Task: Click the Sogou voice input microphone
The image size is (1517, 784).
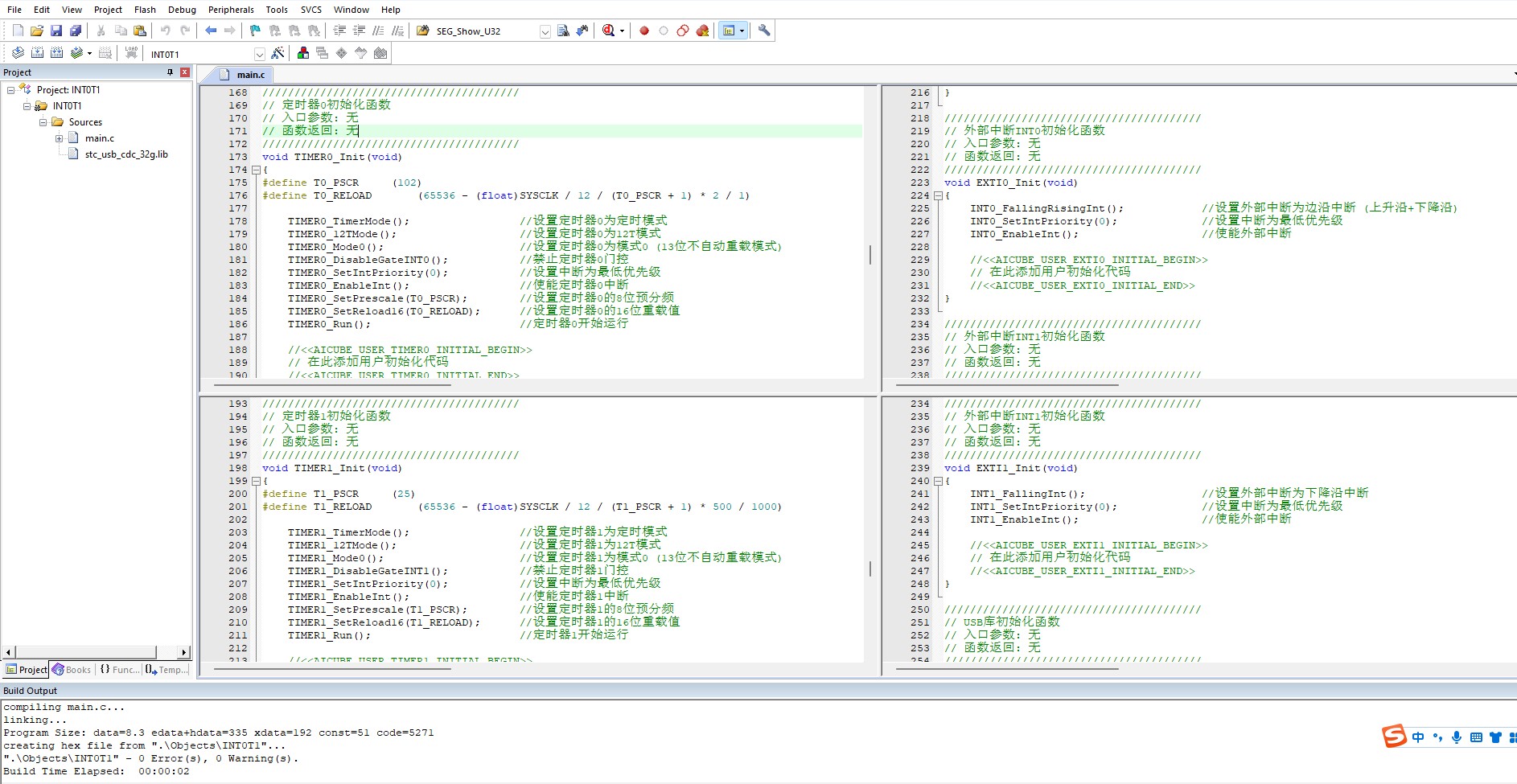Action: pyautogui.click(x=1457, y=737)
